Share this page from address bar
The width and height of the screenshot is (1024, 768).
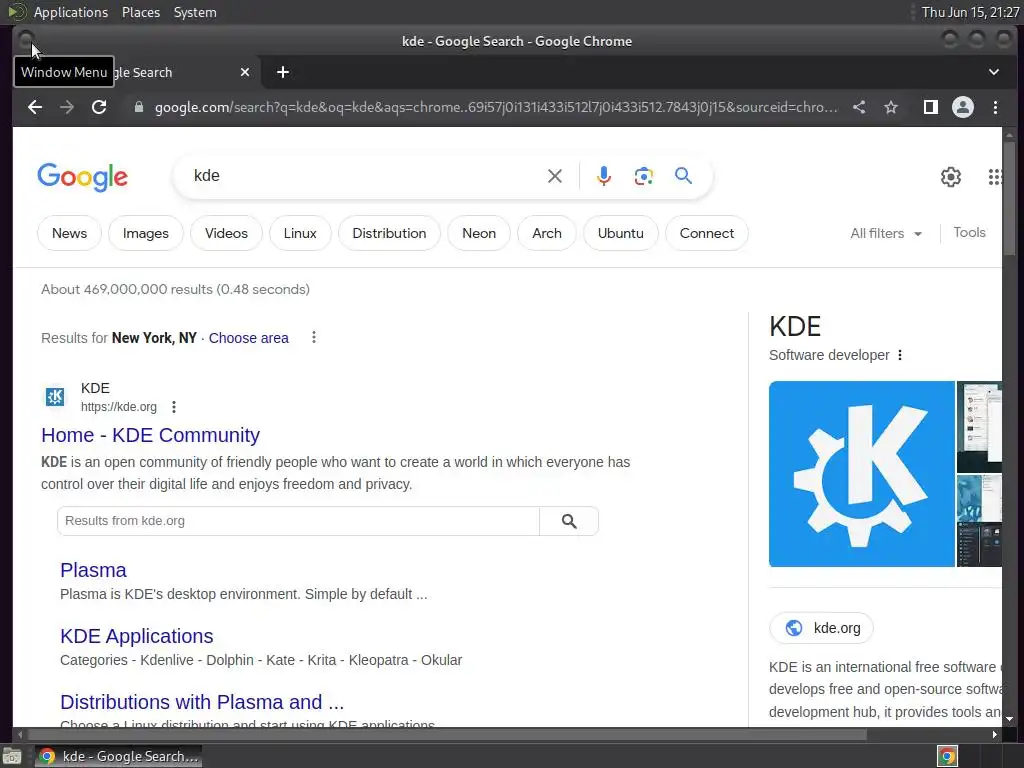coord(859,107)
